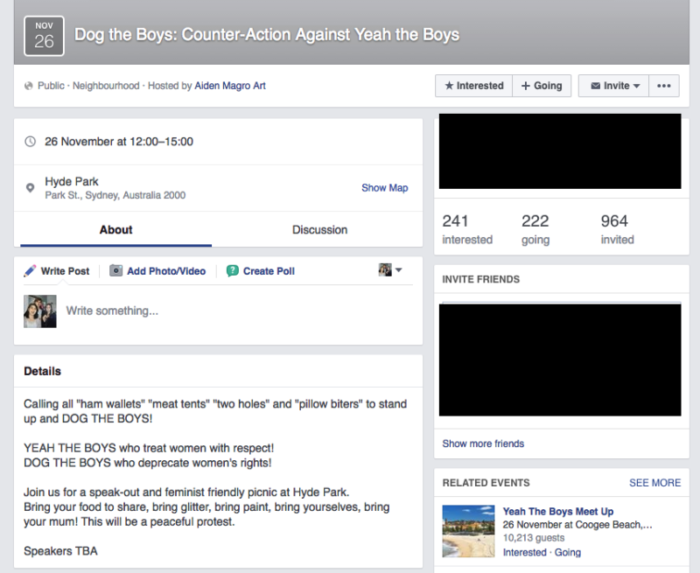Click the location pin icon near Hyde Park
700x573 pixels.
30,188
